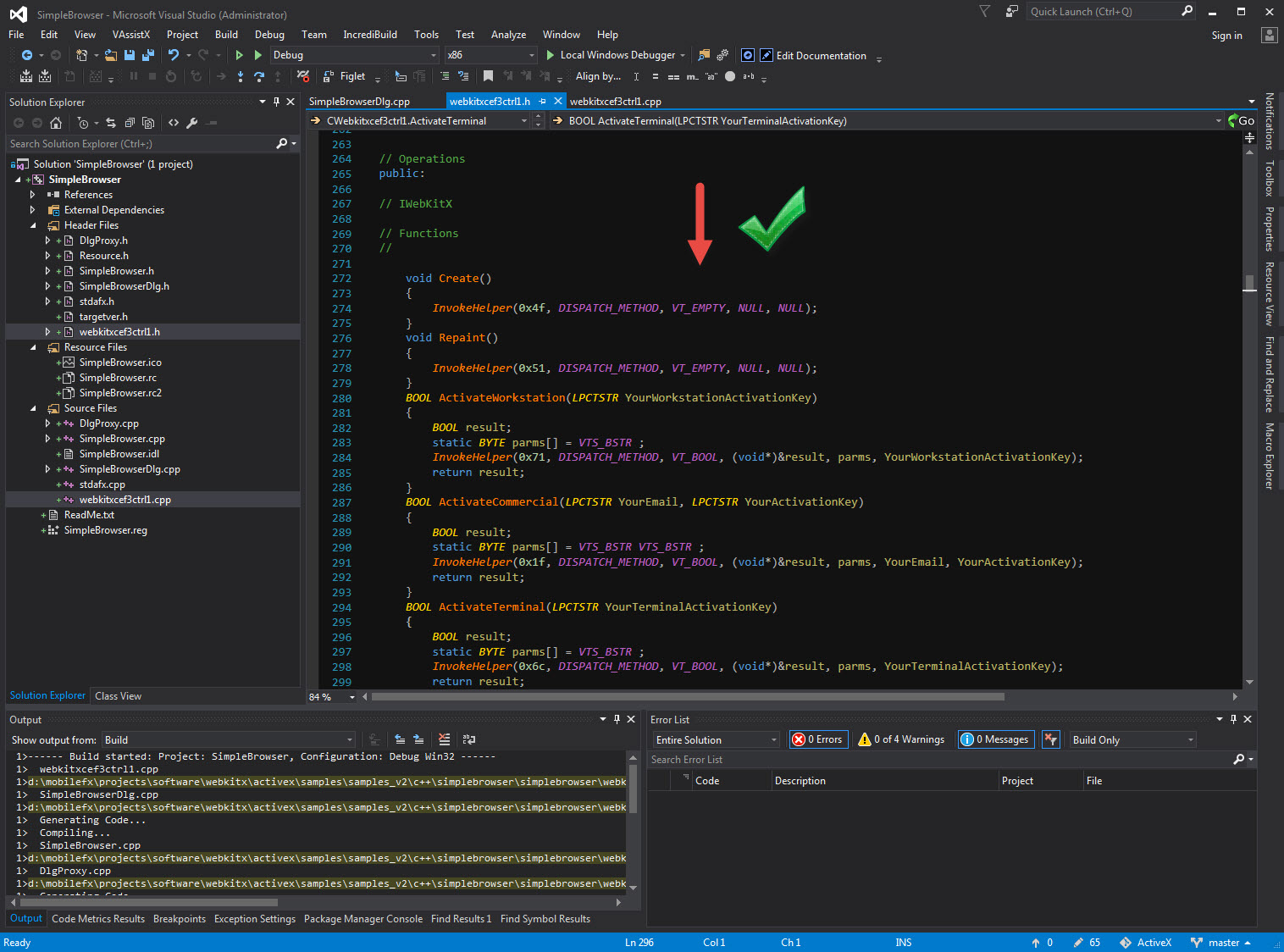Switch to webkitxcef3ctrl1.cpp editor tab
This screenshot has width=1284, height=952.
click(x=616, y=101)
